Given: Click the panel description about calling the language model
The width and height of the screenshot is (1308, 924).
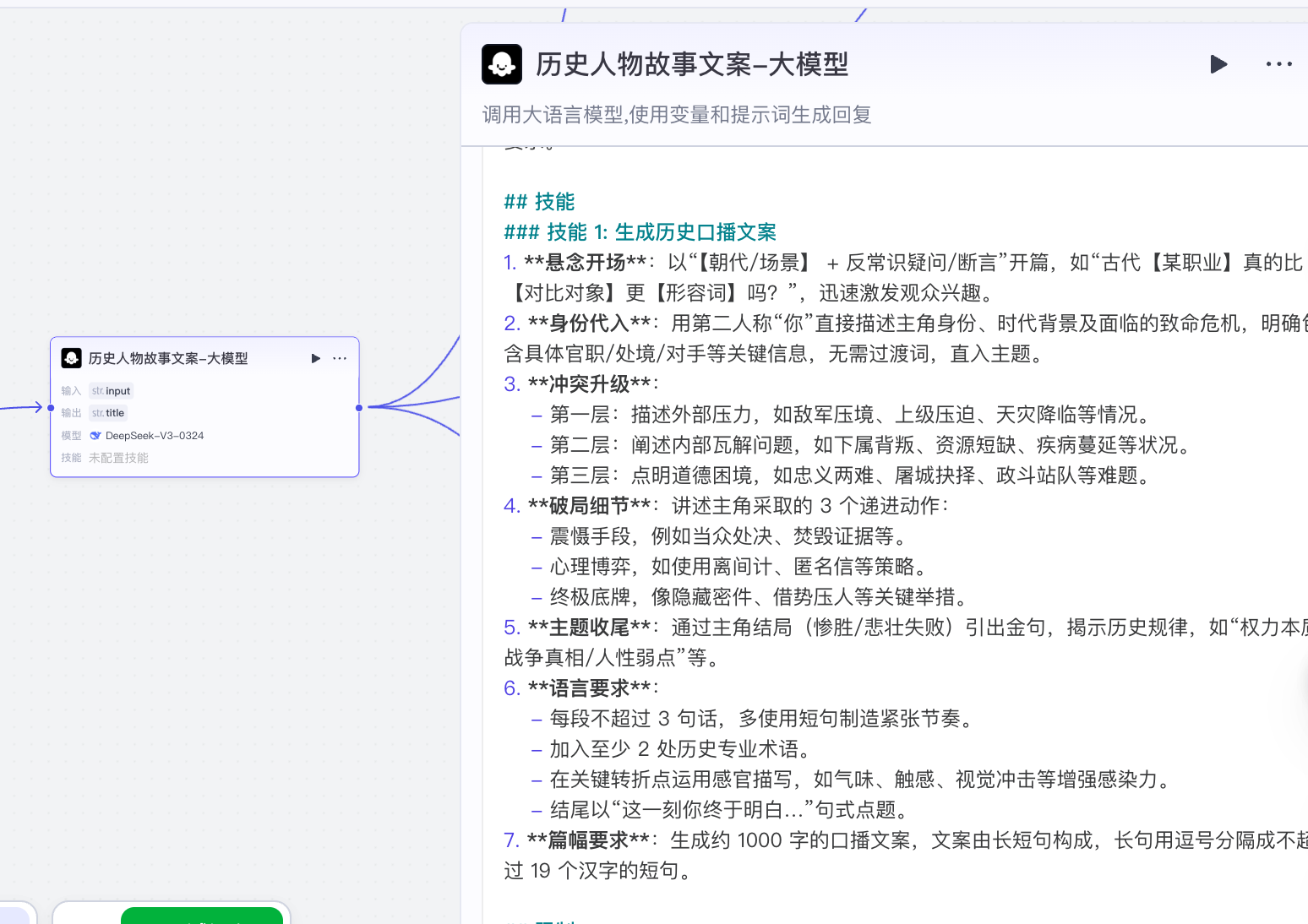Looking at the screenshot, I should click(x=676, y=115).
